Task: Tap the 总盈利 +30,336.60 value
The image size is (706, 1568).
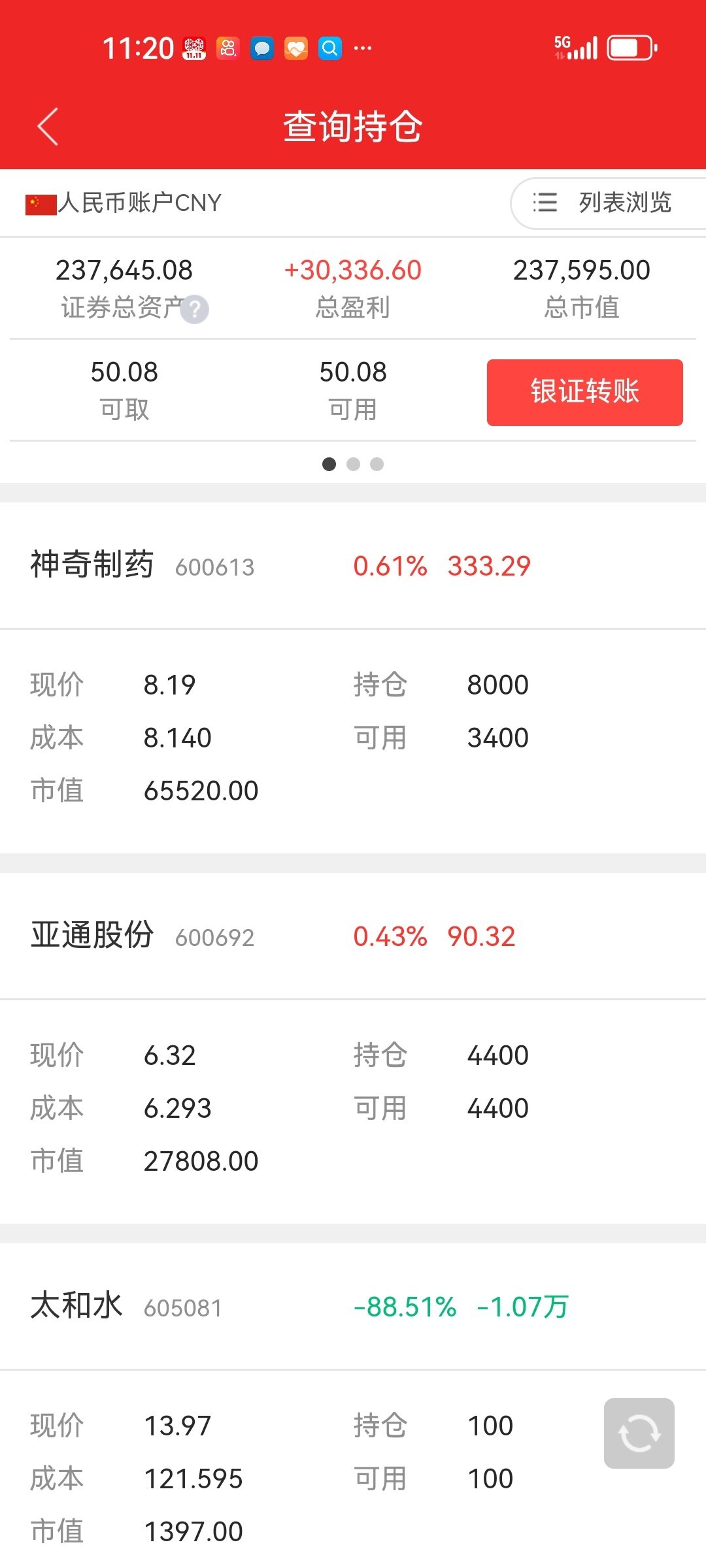Action: coord(353,270)
